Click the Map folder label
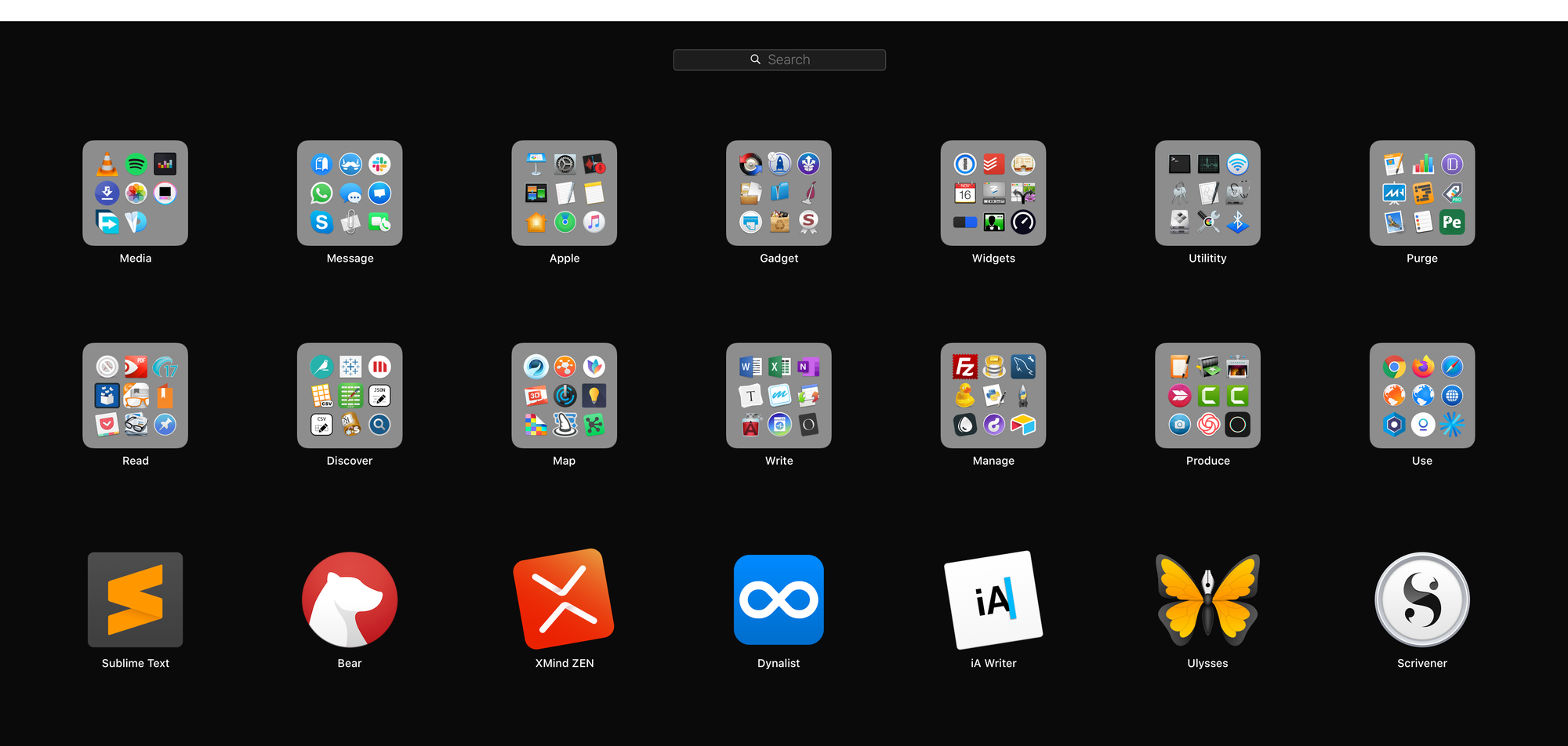This screenshot has width=1568, height=746. (564, 461)
